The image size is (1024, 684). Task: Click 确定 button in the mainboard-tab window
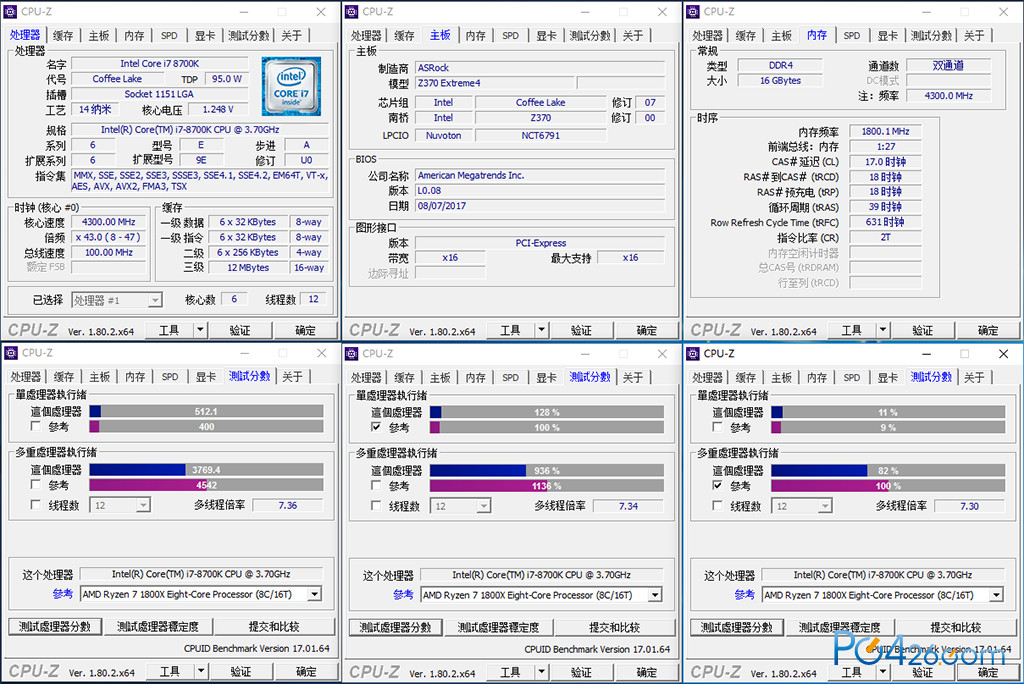[647, 330]
